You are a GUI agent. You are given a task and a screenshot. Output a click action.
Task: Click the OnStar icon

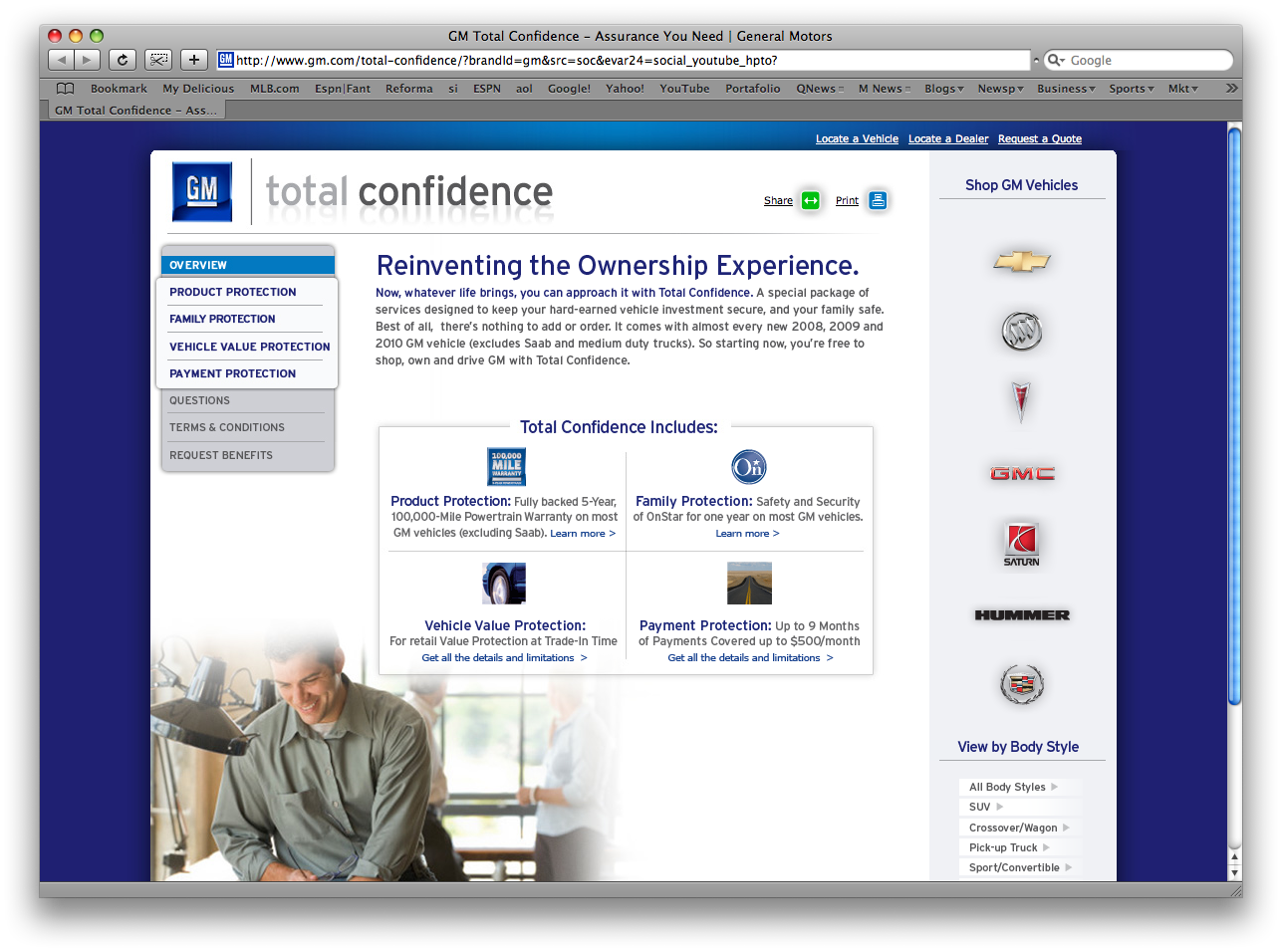[x=749, y=466]
